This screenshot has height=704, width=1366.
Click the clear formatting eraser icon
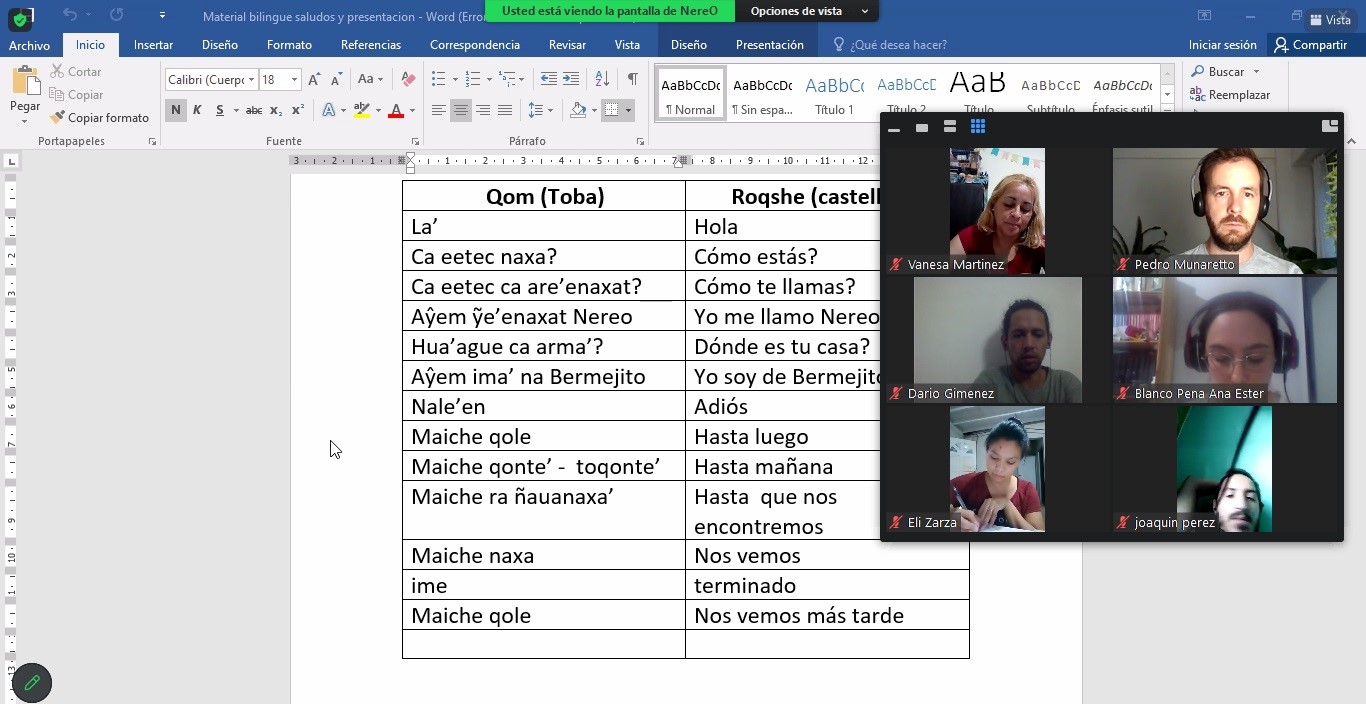click(407, 80)
